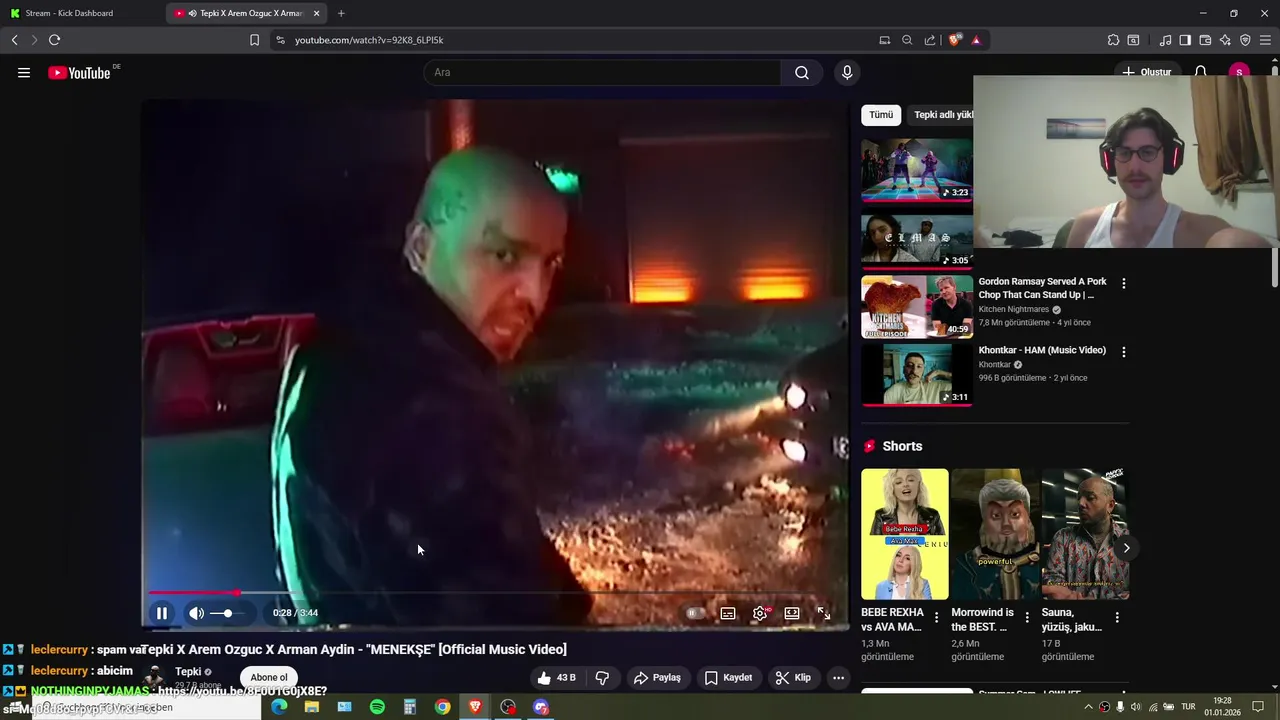Seek on the red video progress bar

coord(495,593)
